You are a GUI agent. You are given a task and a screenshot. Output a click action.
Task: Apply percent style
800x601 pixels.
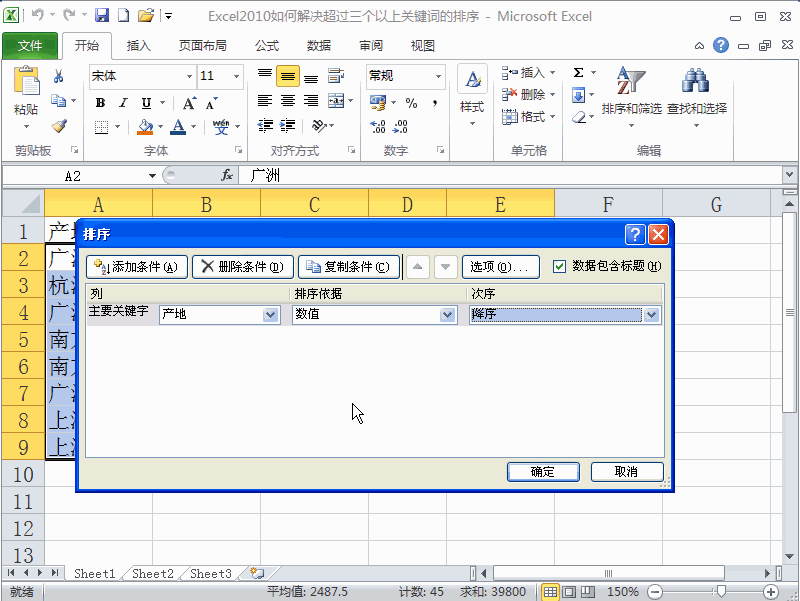click(411, 103)
